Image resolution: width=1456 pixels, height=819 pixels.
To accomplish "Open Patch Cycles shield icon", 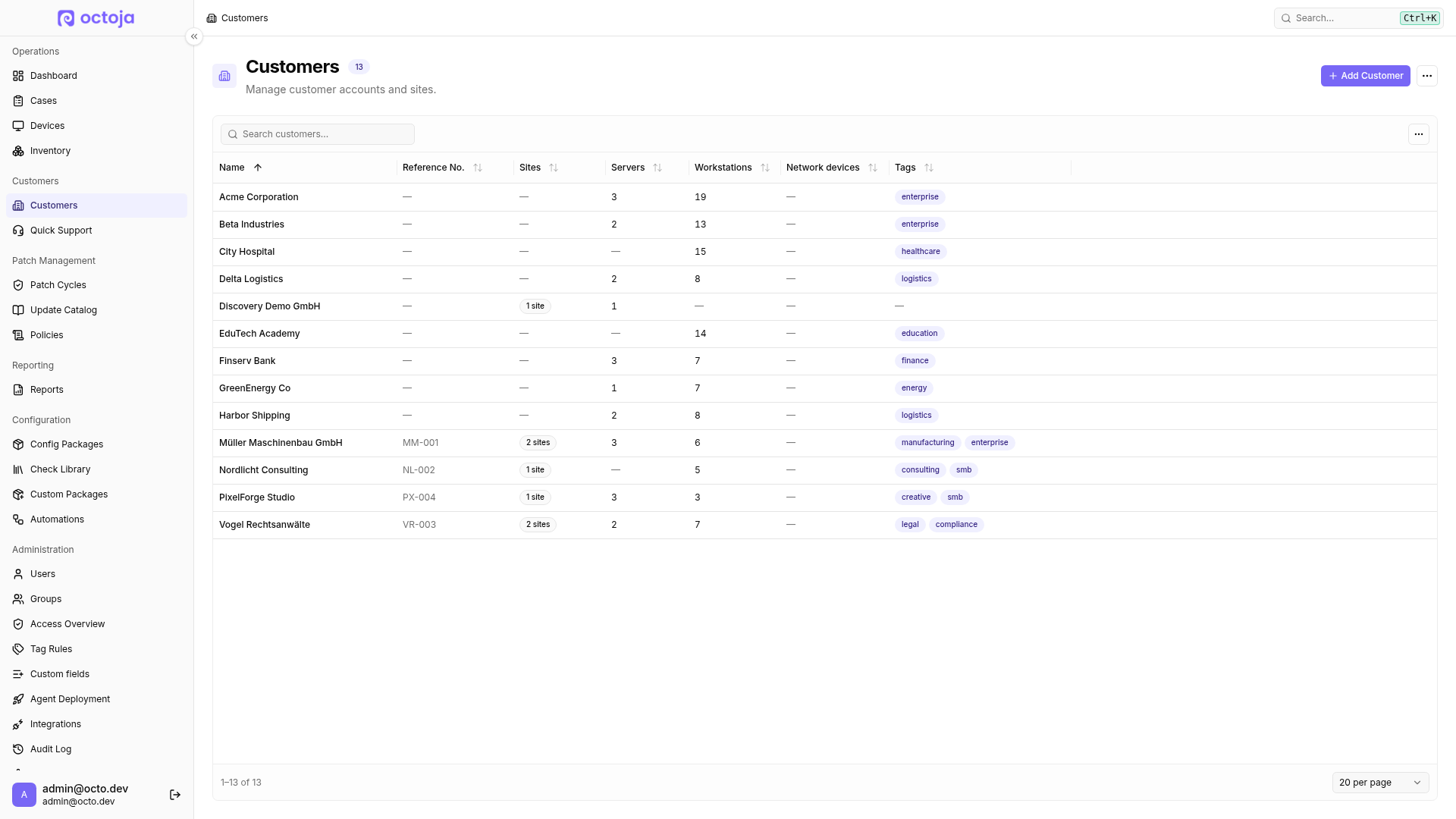I will coord(18,285).
